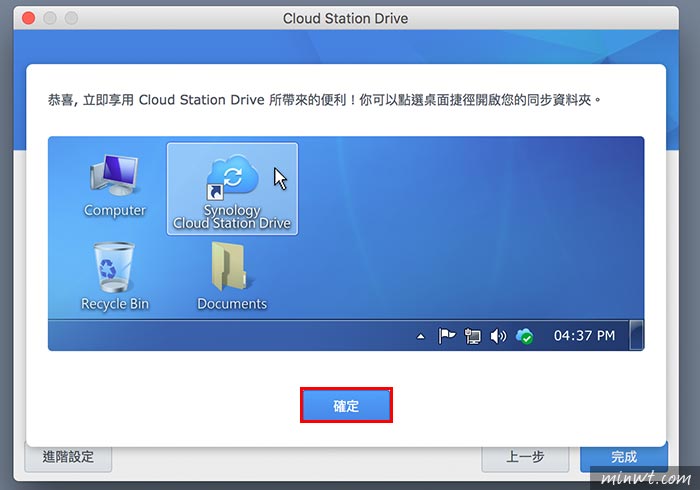
Task: Click the 上一步 previous step button
Action: coord(525,457)
